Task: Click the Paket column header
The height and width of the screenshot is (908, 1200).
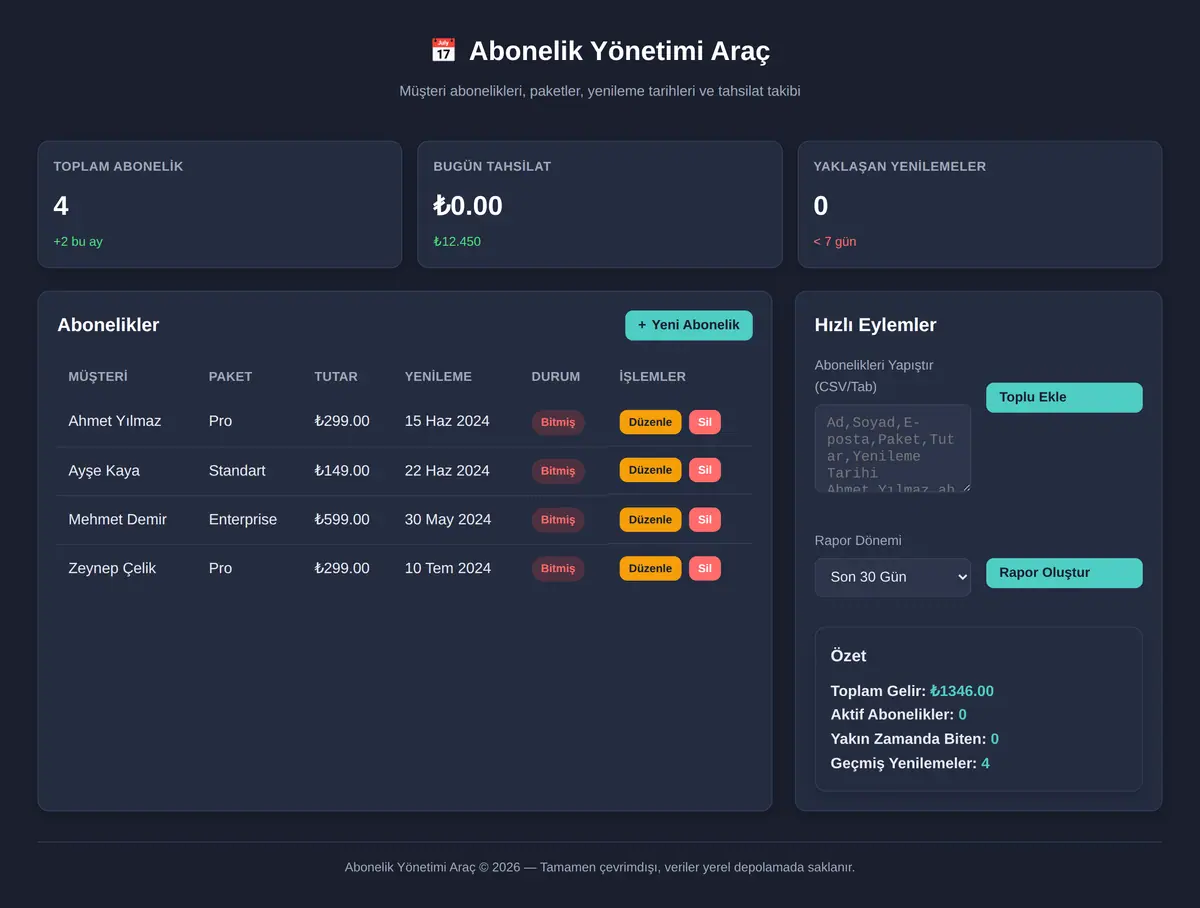Action: pos(230,377)
